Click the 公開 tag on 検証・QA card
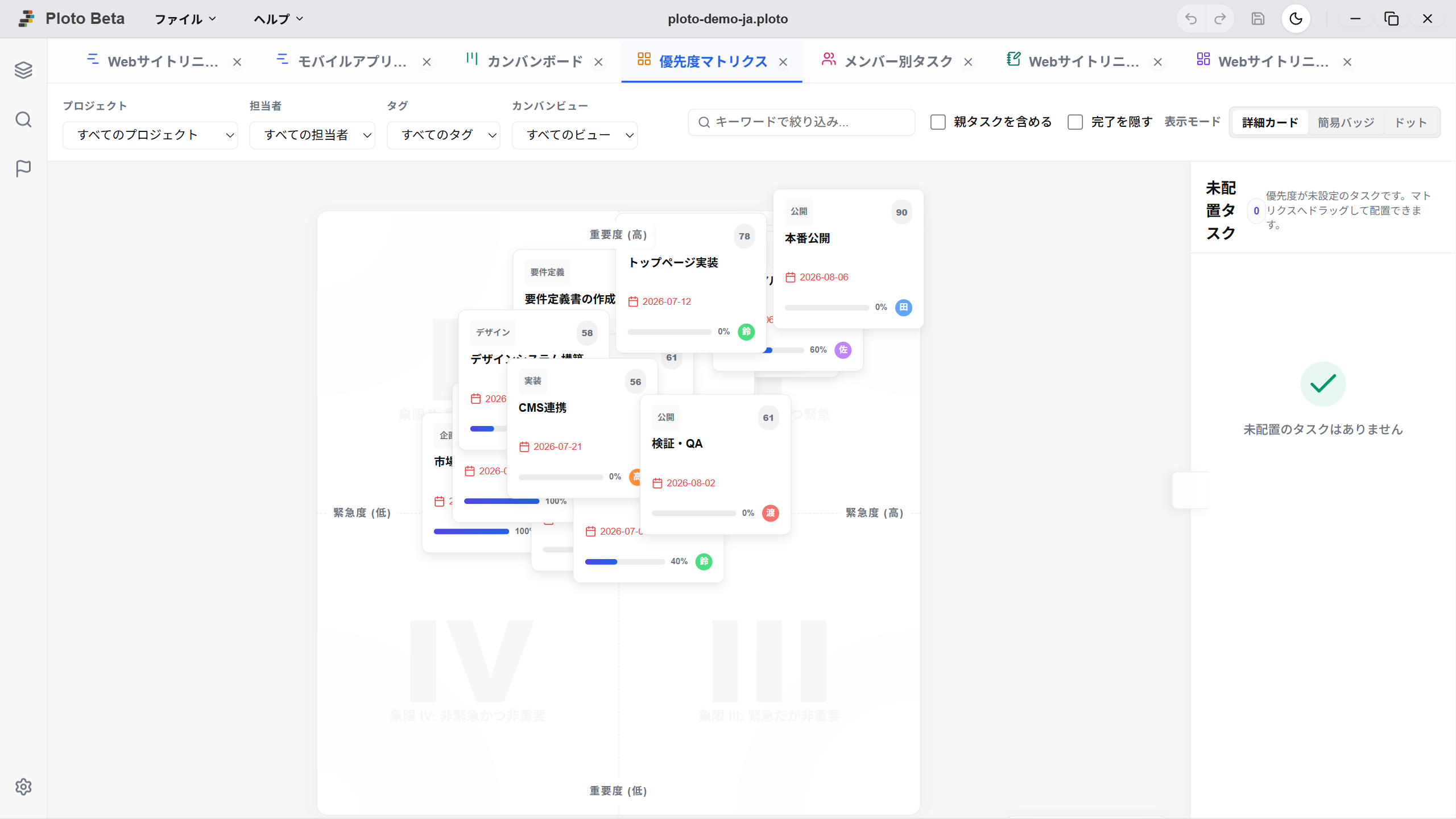This screenshot has width=1456, height=819. pyautogui.click(x=665, y=417)
